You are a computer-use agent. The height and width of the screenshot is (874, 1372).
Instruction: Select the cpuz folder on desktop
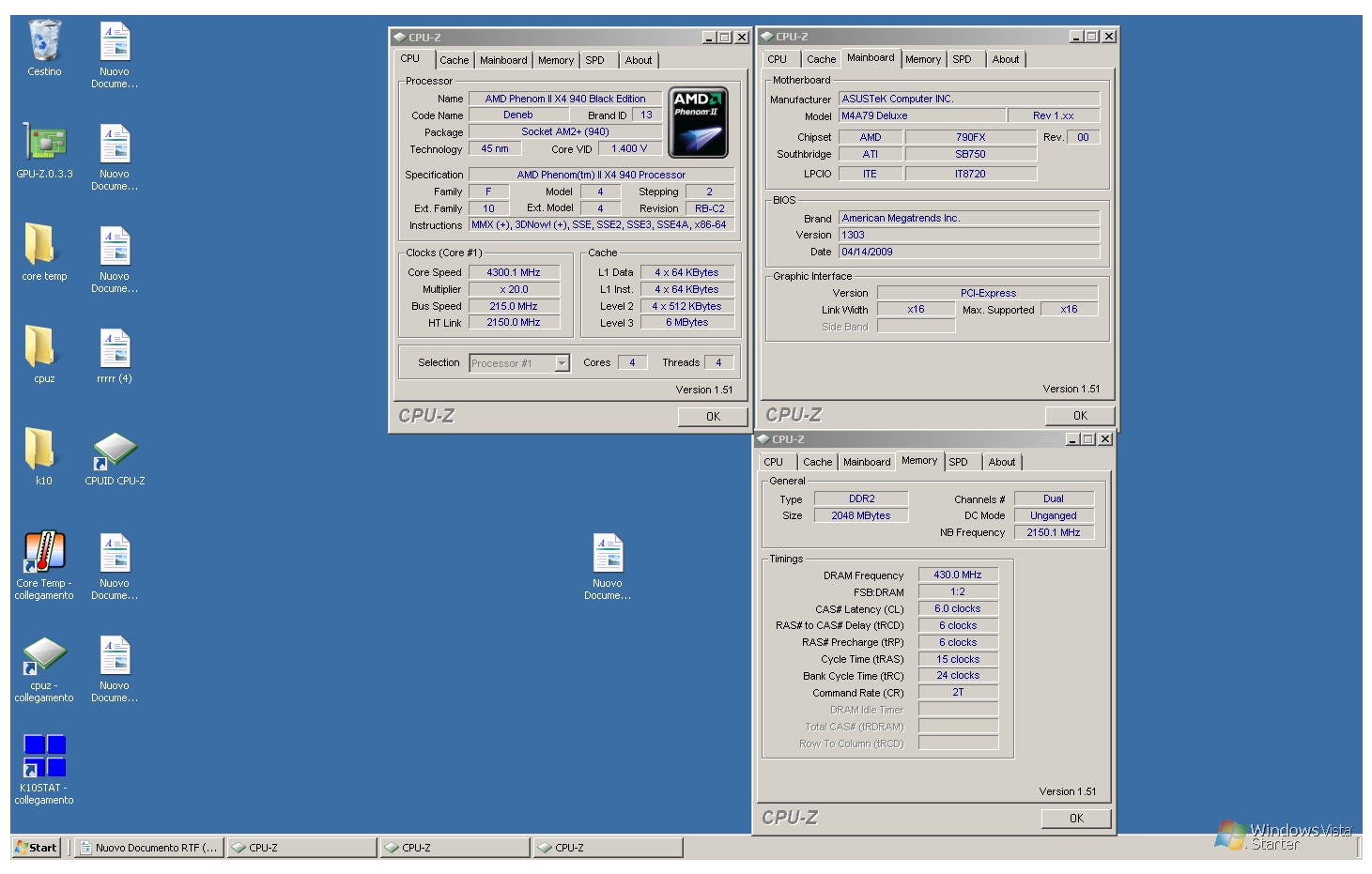[39, 347]
